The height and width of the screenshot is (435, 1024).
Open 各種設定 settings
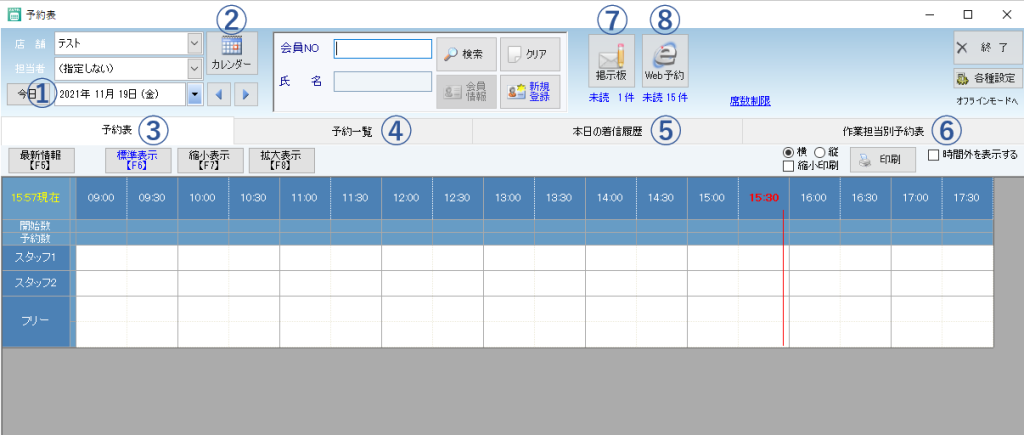[984, 78]
